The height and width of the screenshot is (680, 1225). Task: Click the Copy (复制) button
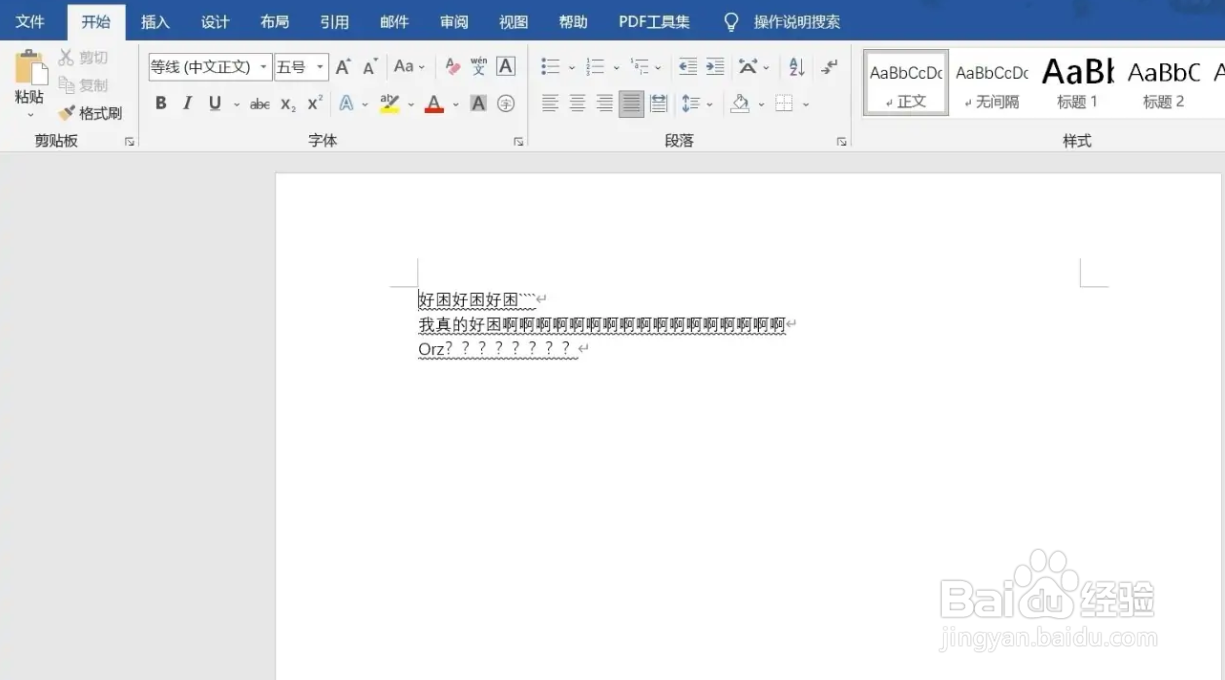(x=84, y=85)
